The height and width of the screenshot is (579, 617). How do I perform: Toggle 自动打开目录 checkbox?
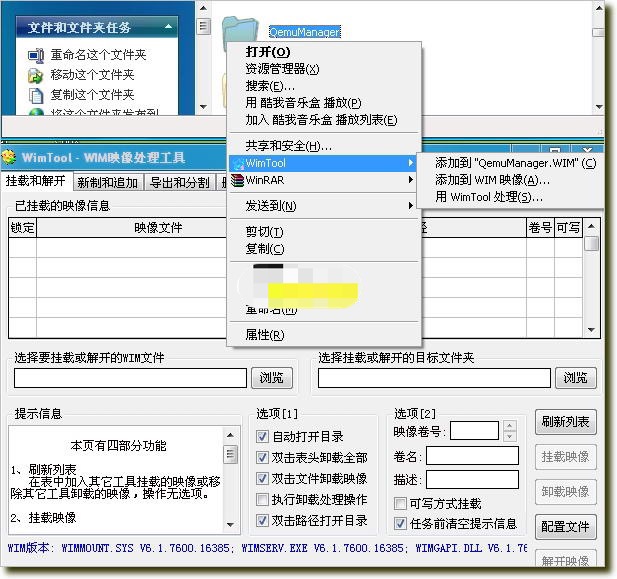pos(262,436)
